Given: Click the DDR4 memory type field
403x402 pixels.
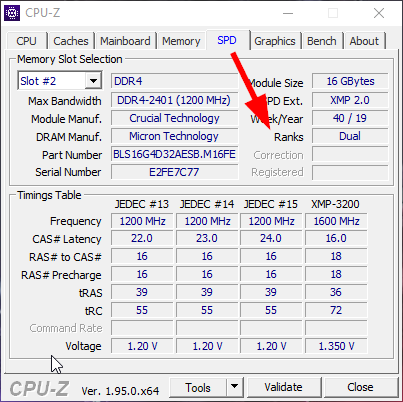Looking at the screenshot, I should pos(174,81).
